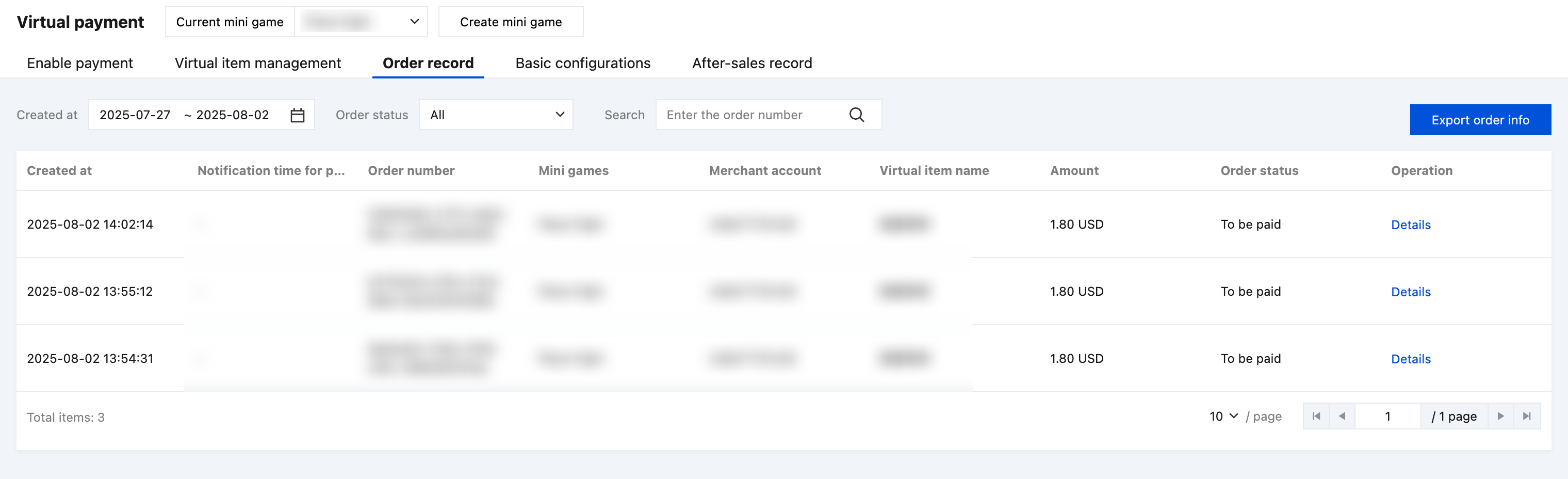Switch to the Enable payment tab
1568x479 pixels.
(80, 63)
